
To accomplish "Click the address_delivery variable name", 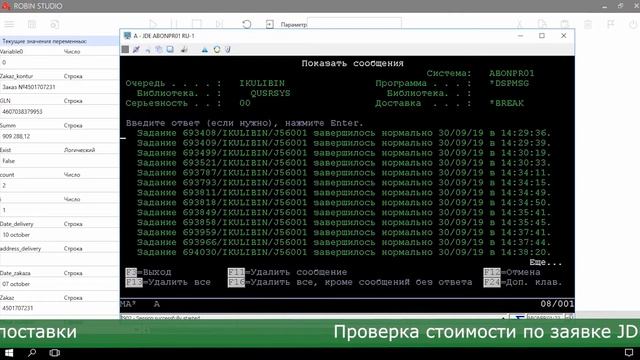I will coord(20,249).
